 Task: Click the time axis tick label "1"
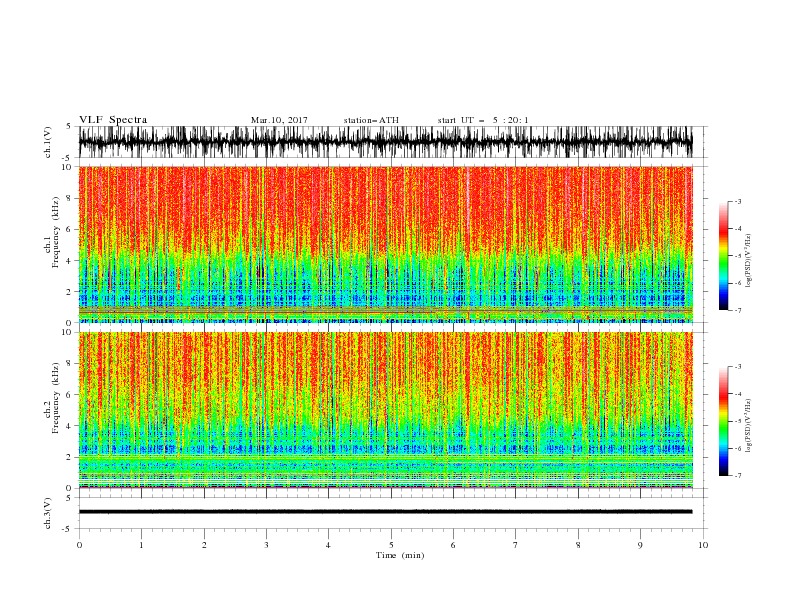pos(141,545)
